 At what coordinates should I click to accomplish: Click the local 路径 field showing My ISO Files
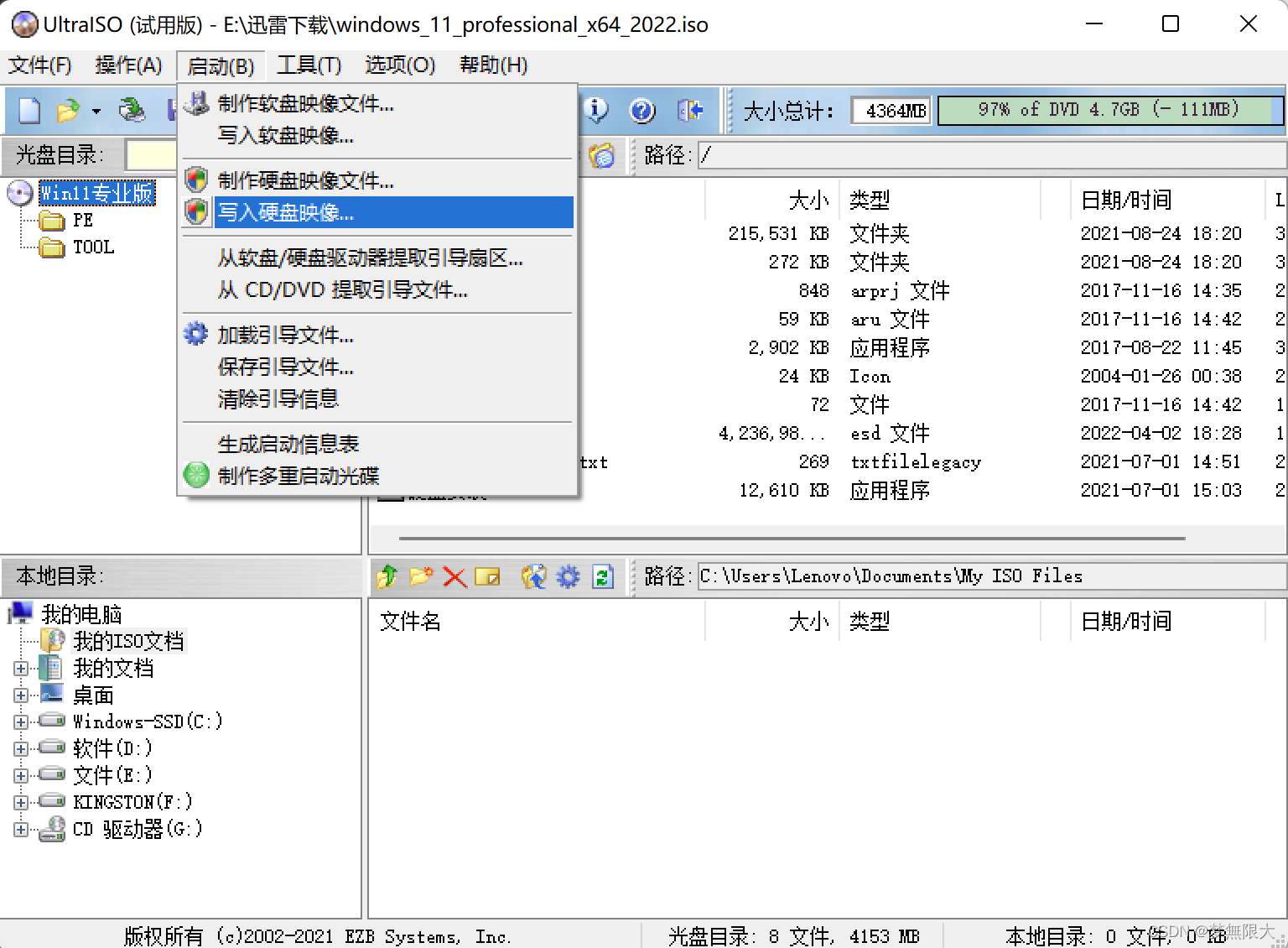click(x=992, y=576)
